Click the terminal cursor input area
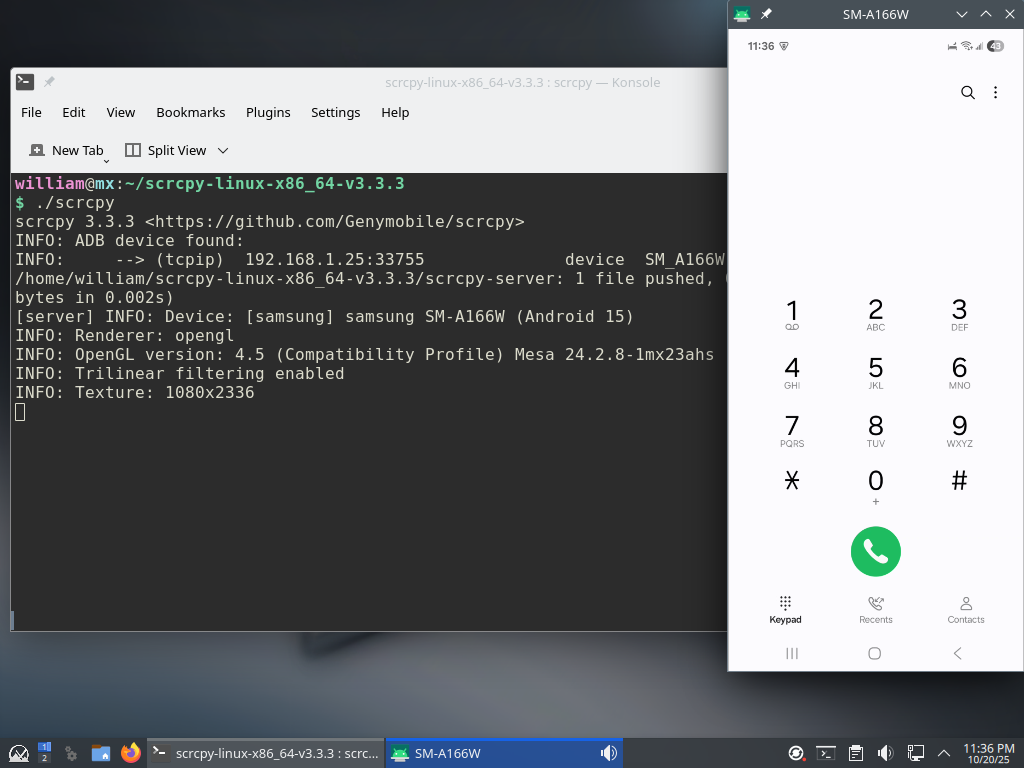Image resolution: width=1024 pixels, height=768 pixels. [x=20, y=412]
